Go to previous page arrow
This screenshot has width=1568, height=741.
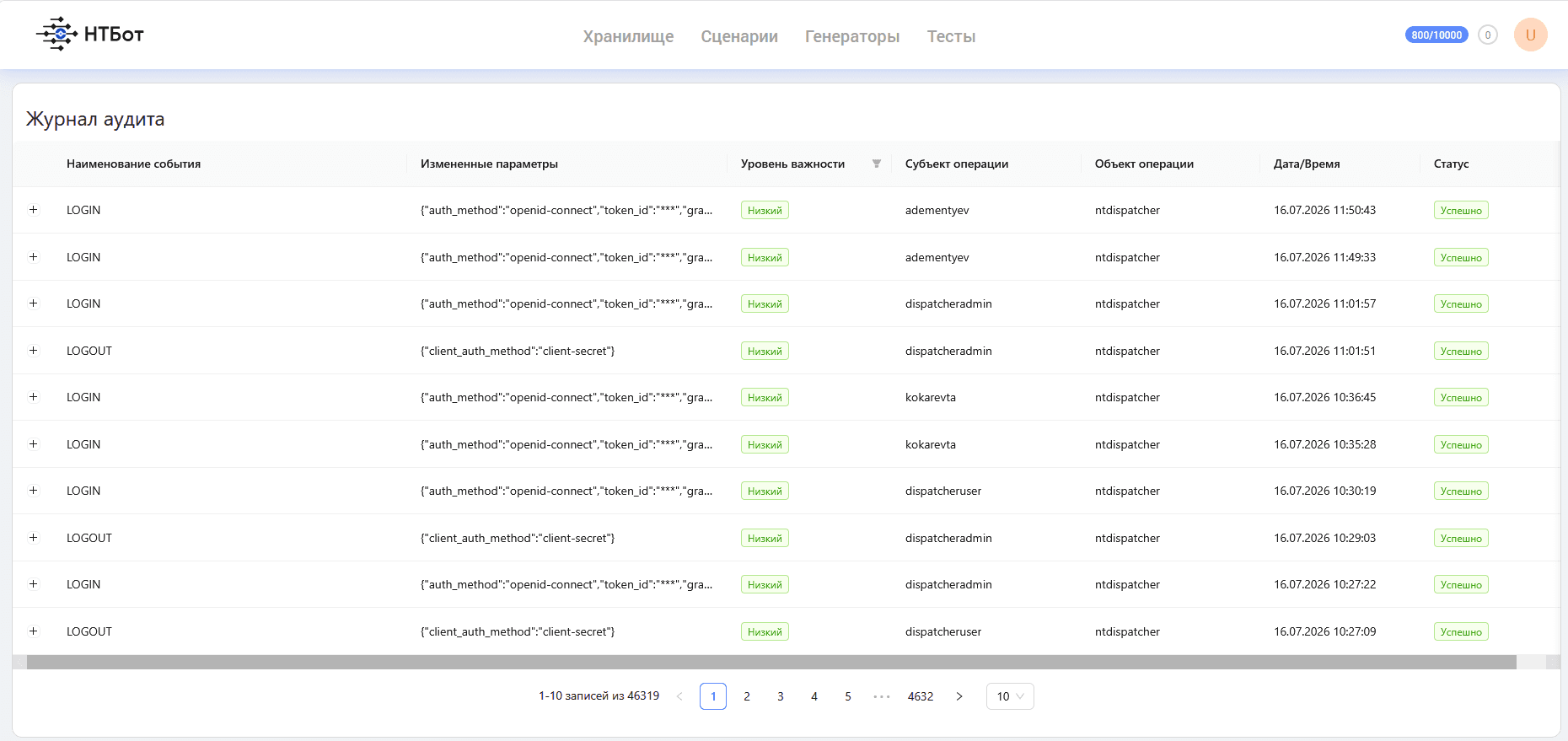679,696
